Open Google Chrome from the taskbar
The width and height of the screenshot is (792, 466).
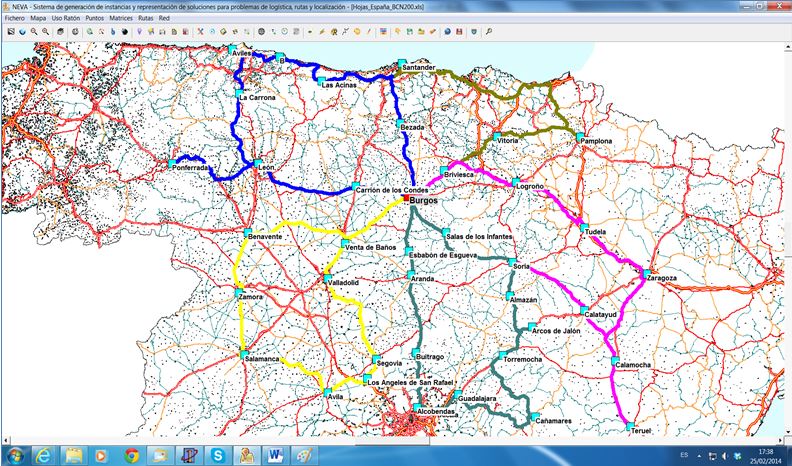pyautogui.click(x=131, y=455)
